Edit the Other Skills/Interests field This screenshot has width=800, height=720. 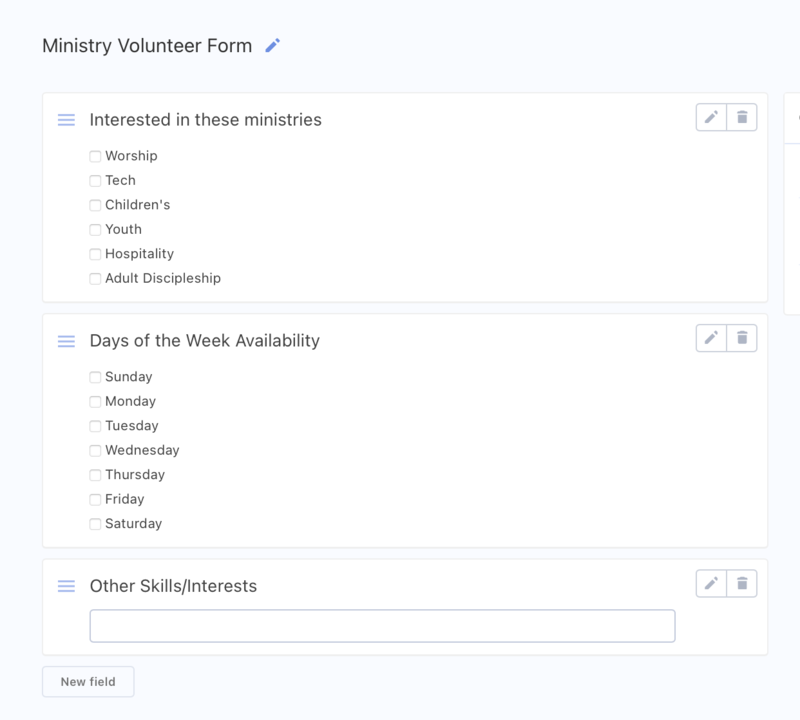point(711,583)
